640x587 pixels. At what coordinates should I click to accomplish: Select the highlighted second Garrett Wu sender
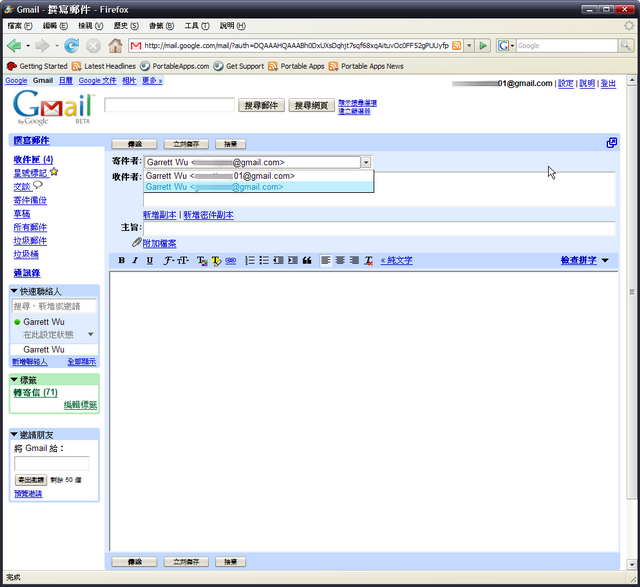click(x=258, y=187)
